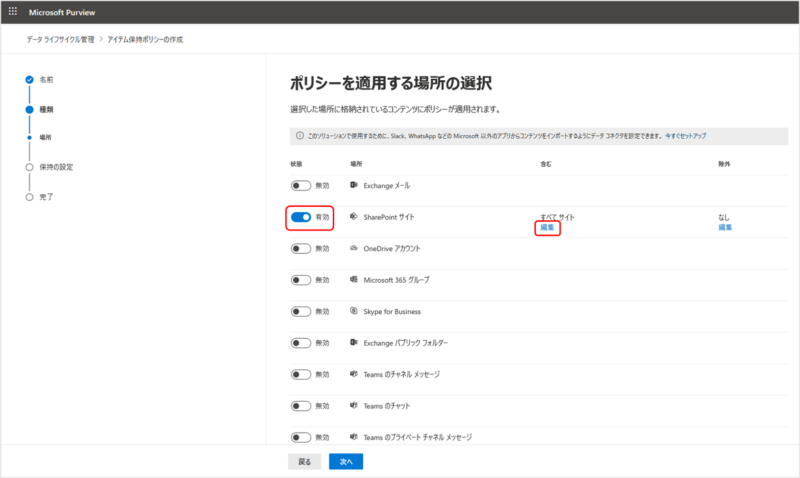Click the Teams のチャット icon
Screen dimensions: 800x478
pos(354,405)
